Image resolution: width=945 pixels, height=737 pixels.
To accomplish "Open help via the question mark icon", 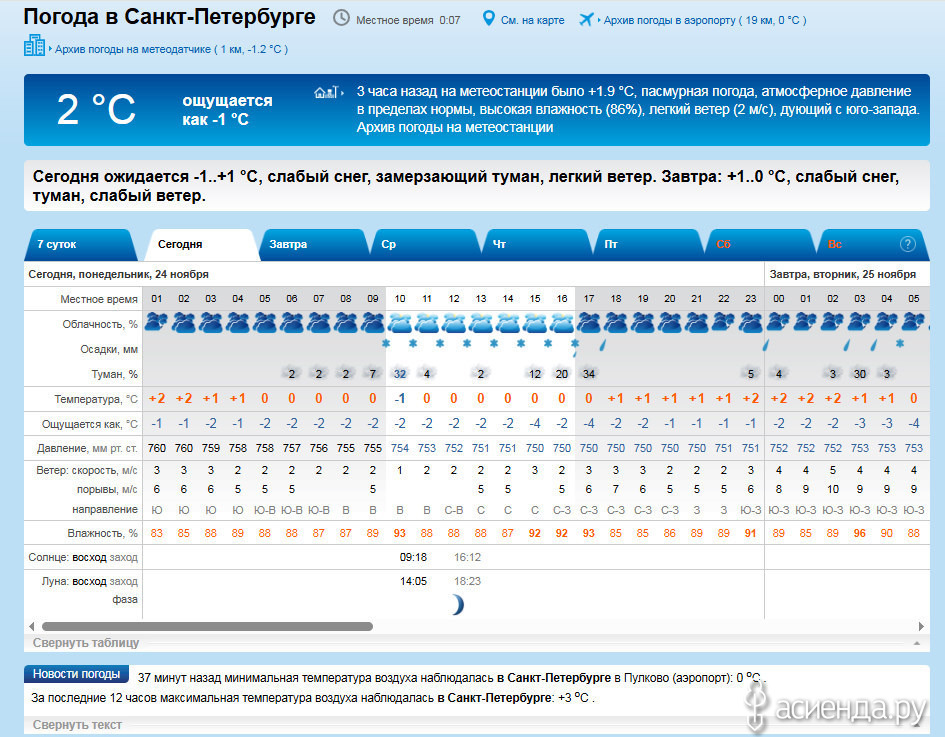I will [x=908, y=243].
